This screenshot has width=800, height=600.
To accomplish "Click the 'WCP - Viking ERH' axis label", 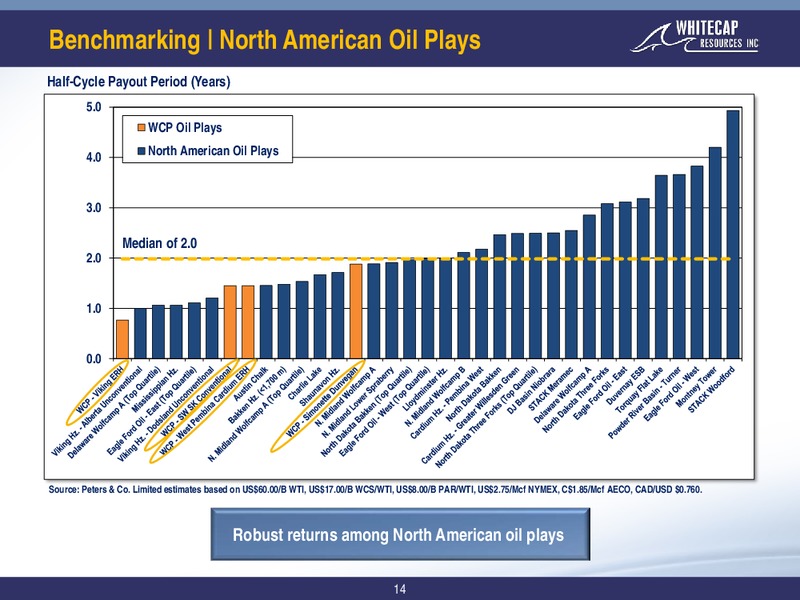I will (100, 389).
